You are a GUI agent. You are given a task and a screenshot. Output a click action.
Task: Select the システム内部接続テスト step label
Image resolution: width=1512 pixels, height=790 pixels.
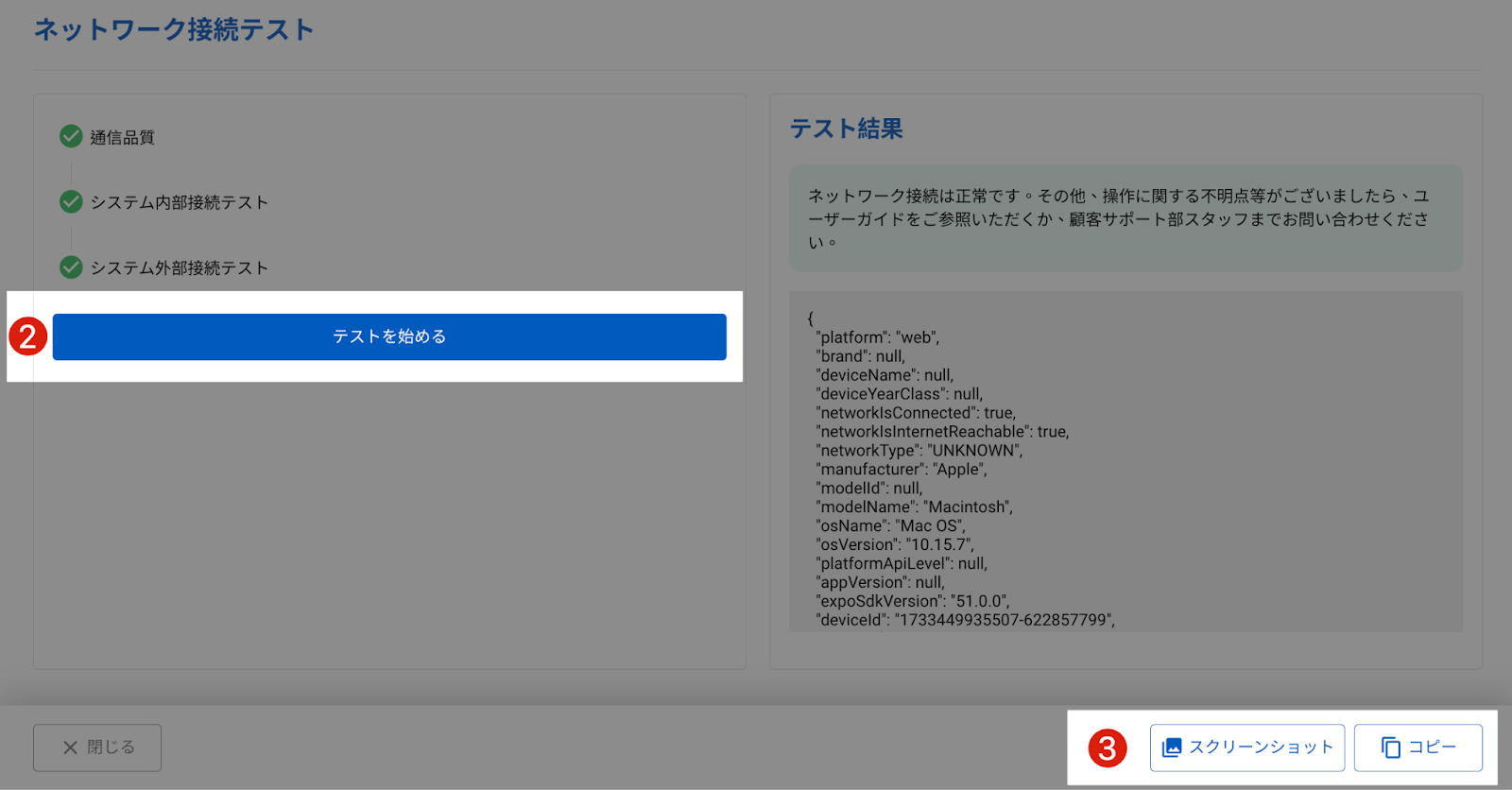179,202
